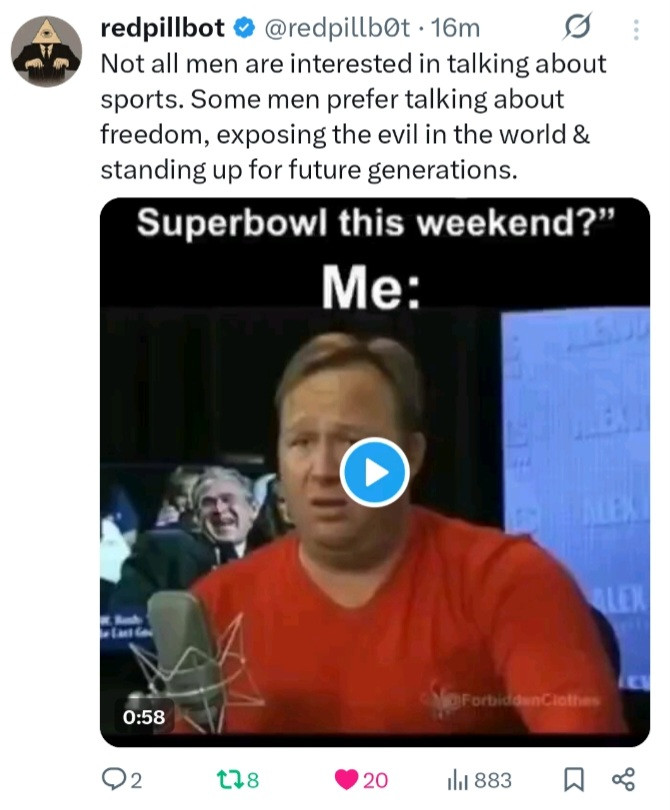Image resolution: width=670 pixels, height=810 pixels.
Task: Tap the green retweet icon
Action: [x=229, y=780]
